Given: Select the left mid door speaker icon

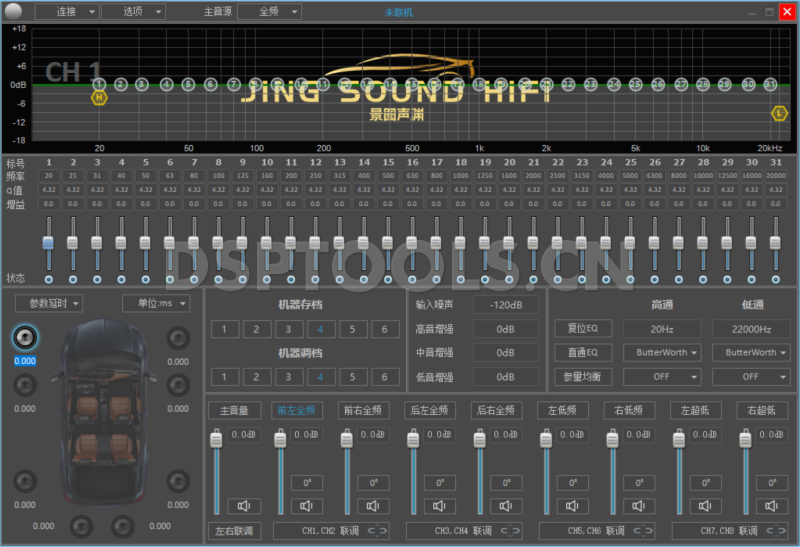Looking at the screenshot, I should (25, 385).
